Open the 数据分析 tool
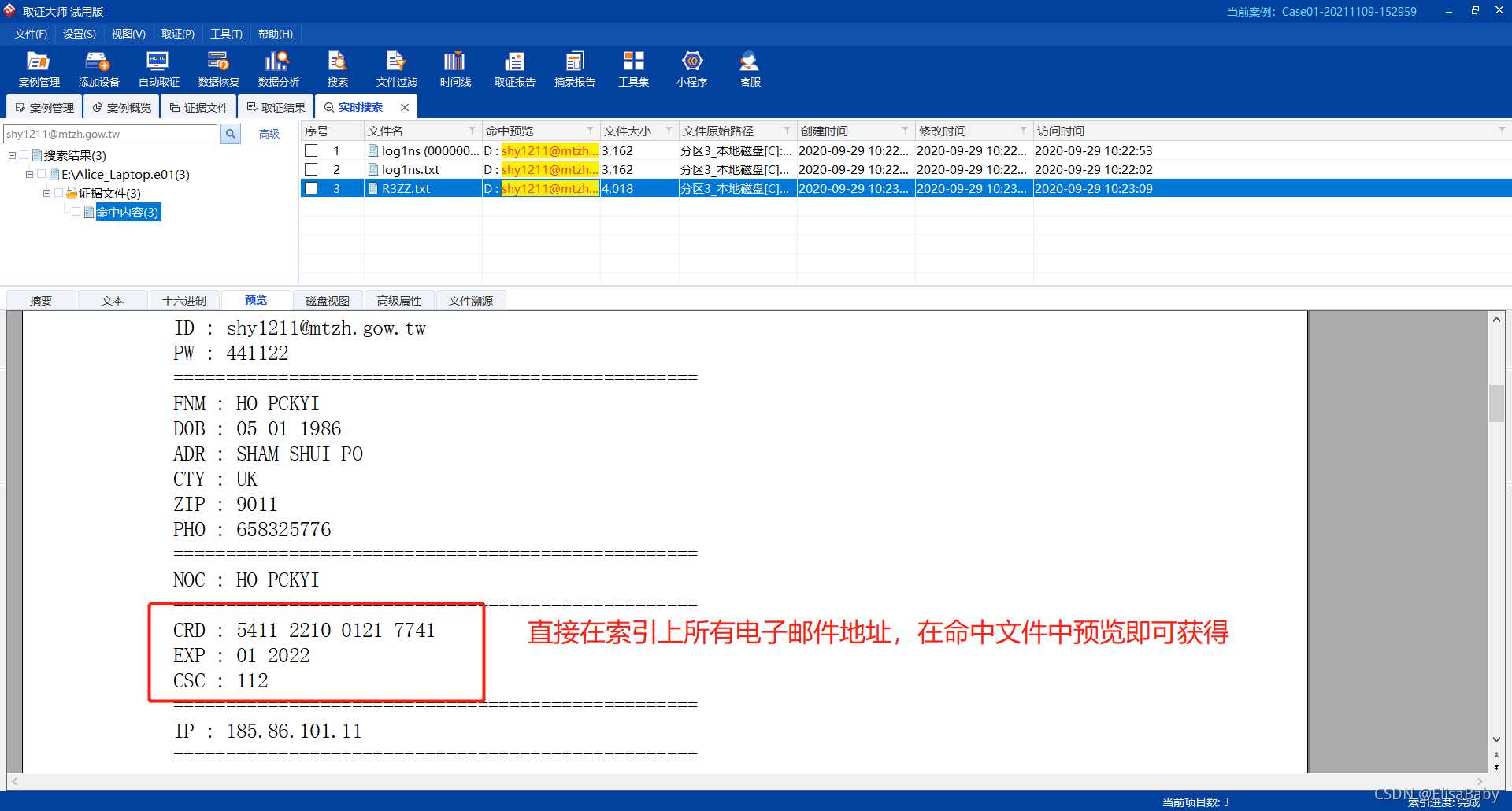The width and height of the screenshot is (1512, 811). point(278,69)
